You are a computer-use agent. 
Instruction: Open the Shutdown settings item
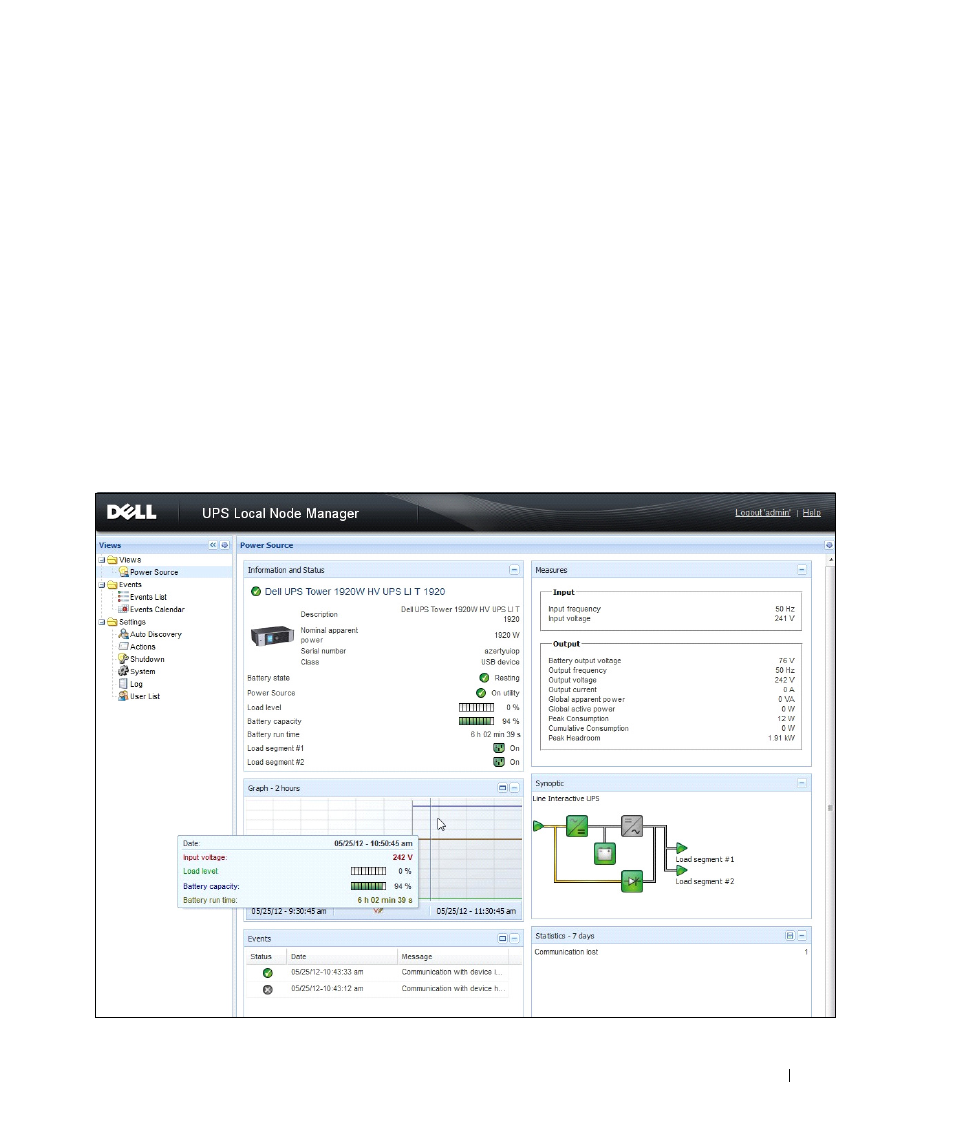(147, 659)
